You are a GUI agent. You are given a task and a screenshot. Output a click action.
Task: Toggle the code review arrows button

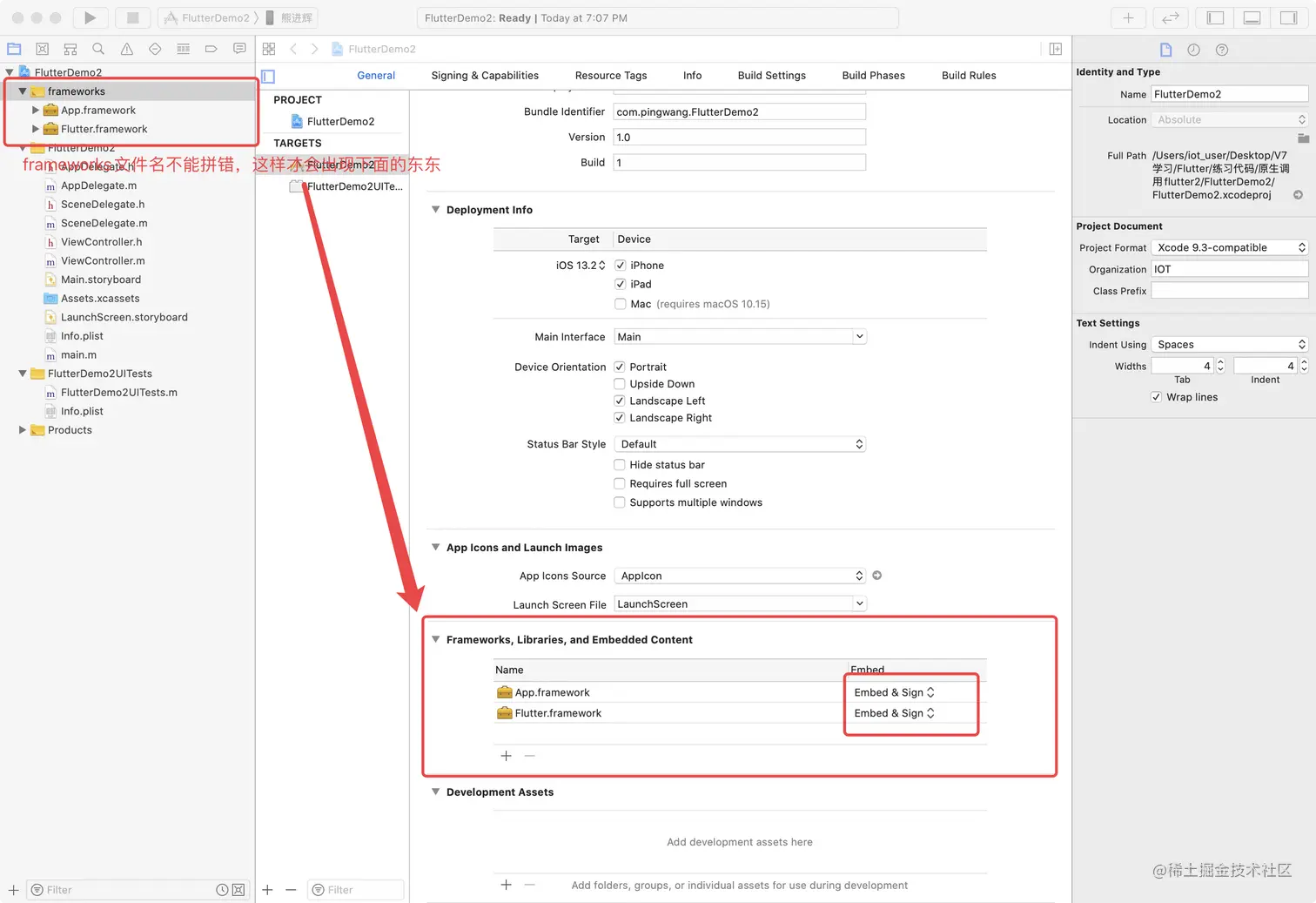[1171, 17]
